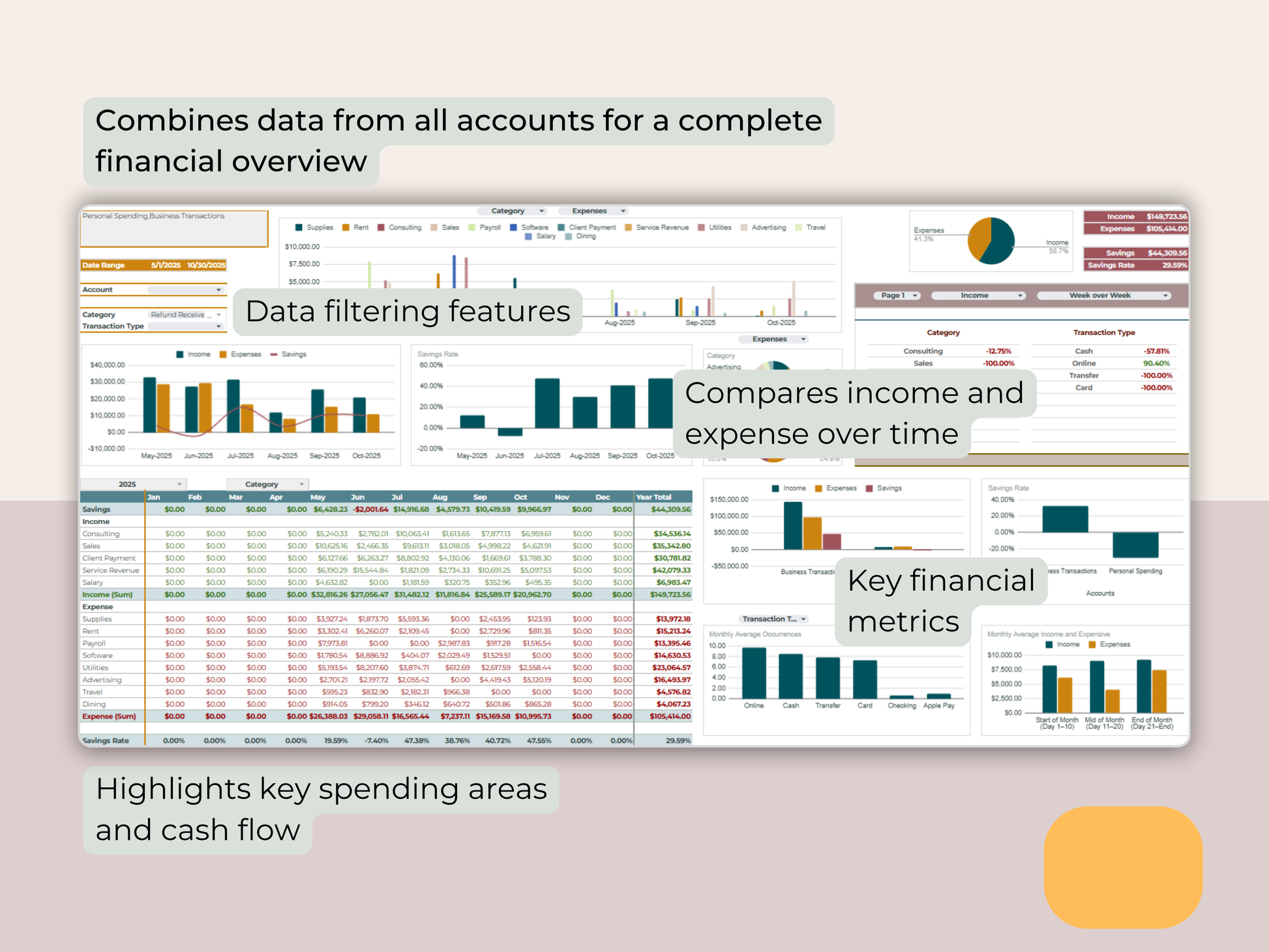Screen dimensions: 1269x952
Task: Open the Week over Week comparison dropdown
Action: click(1165, 295)
